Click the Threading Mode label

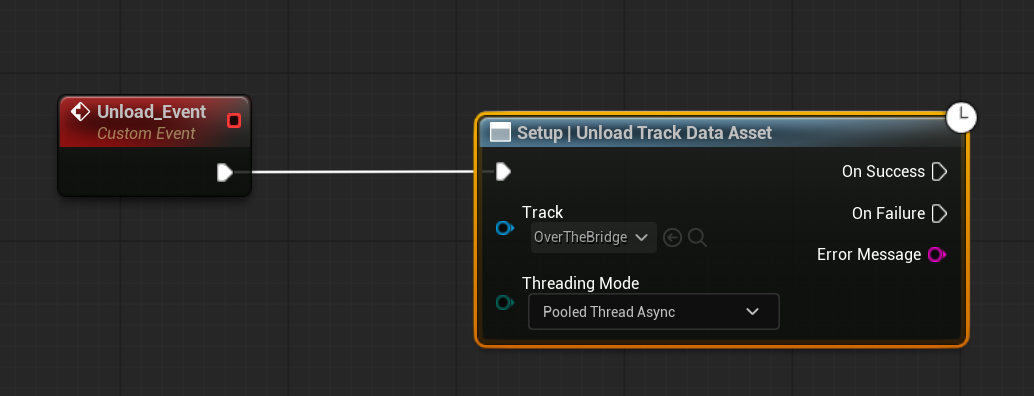point(581,283)
